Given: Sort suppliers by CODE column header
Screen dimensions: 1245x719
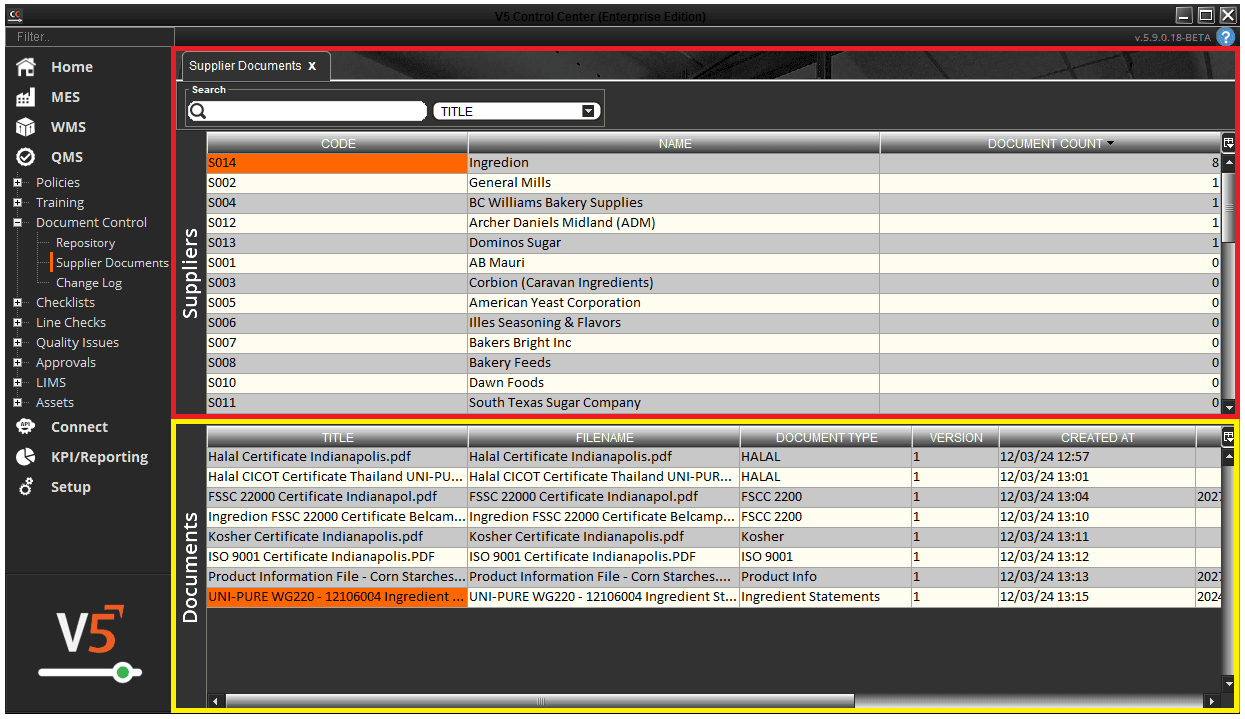Looking at the screenshot, I should [x=338, y=144].
